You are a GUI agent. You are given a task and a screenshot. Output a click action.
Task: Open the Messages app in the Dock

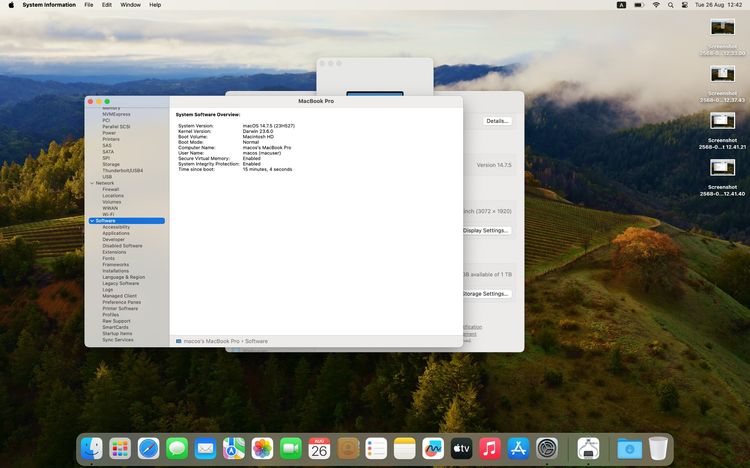pyautogui.click(x=177, y=449)
